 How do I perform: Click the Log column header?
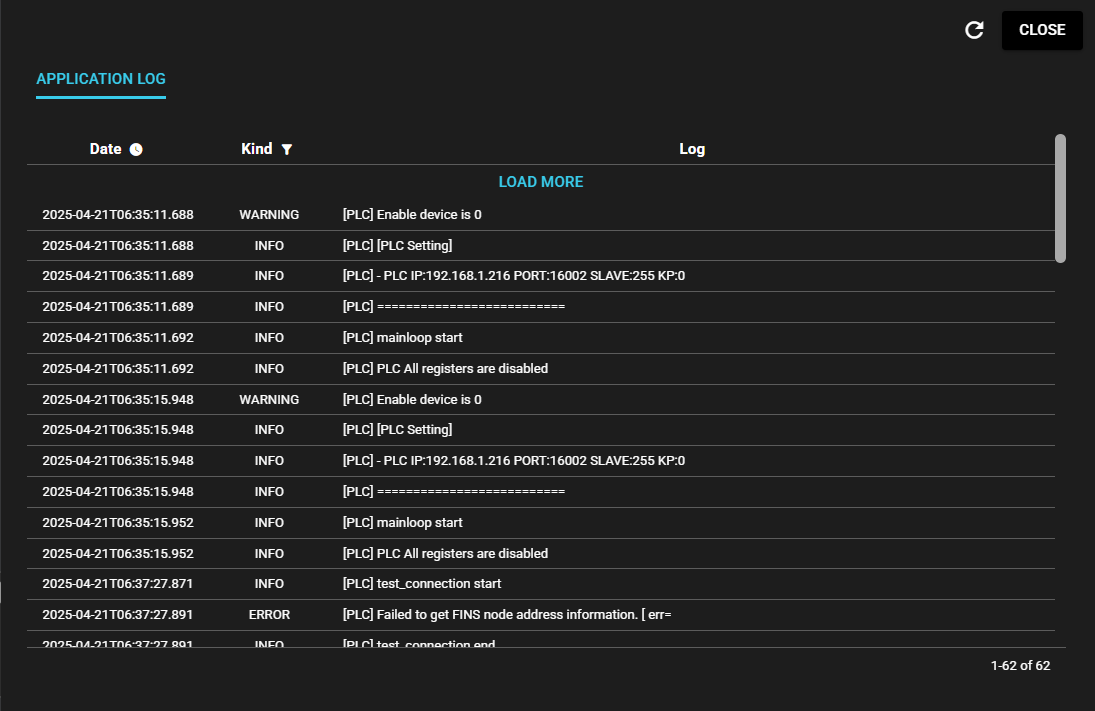(x=691, y=149)
